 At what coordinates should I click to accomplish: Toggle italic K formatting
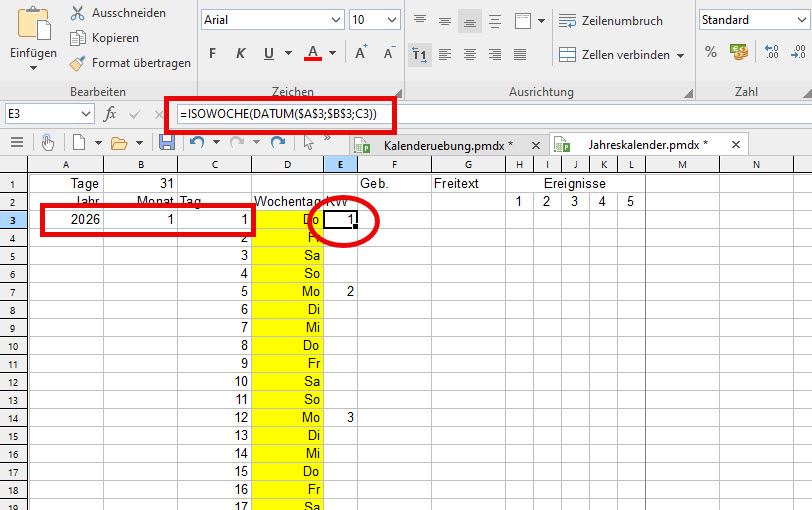240,53
